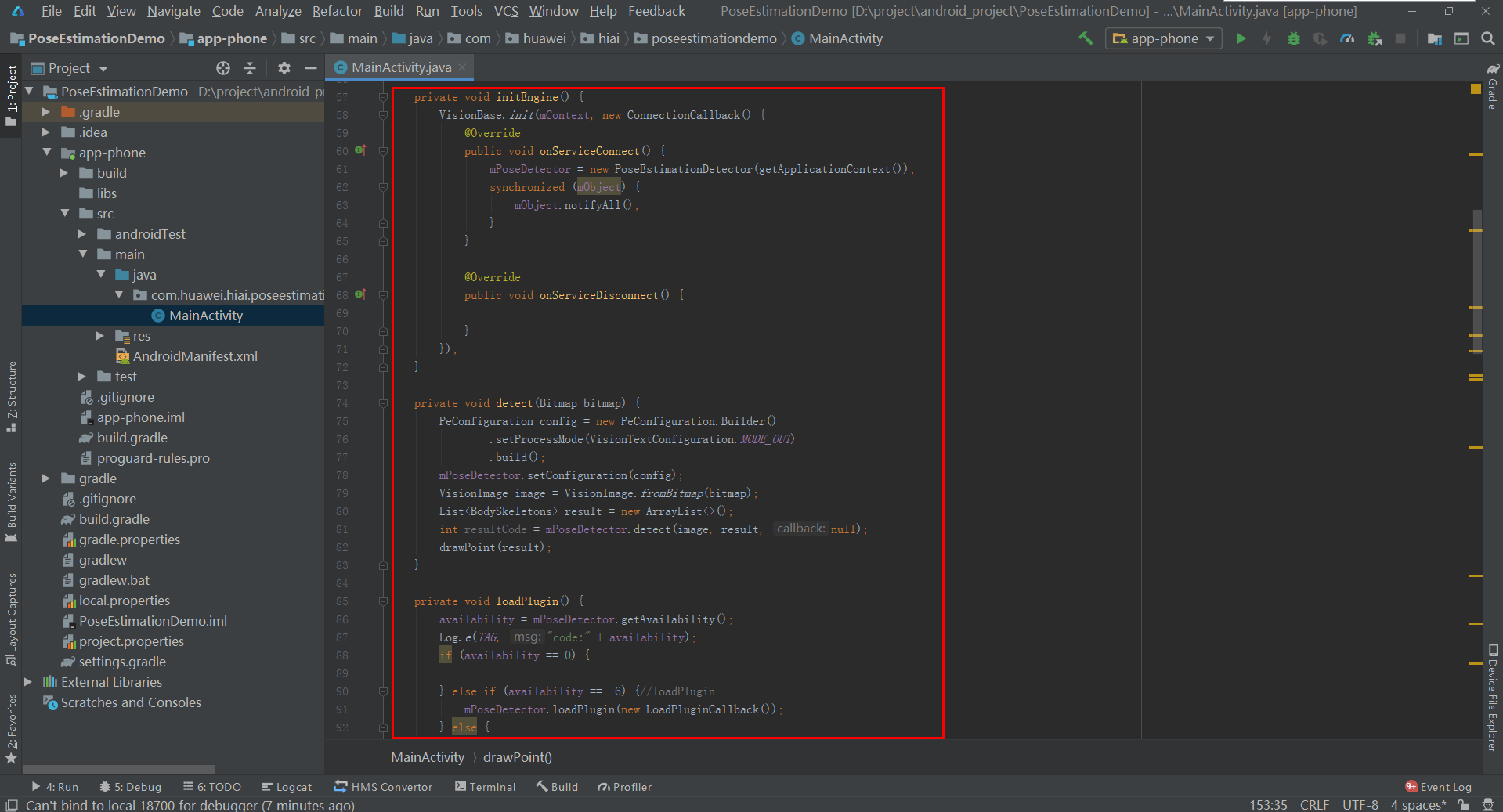Click the Make Project hammer icon
1503x812 pixels.
coord(1086,38)
